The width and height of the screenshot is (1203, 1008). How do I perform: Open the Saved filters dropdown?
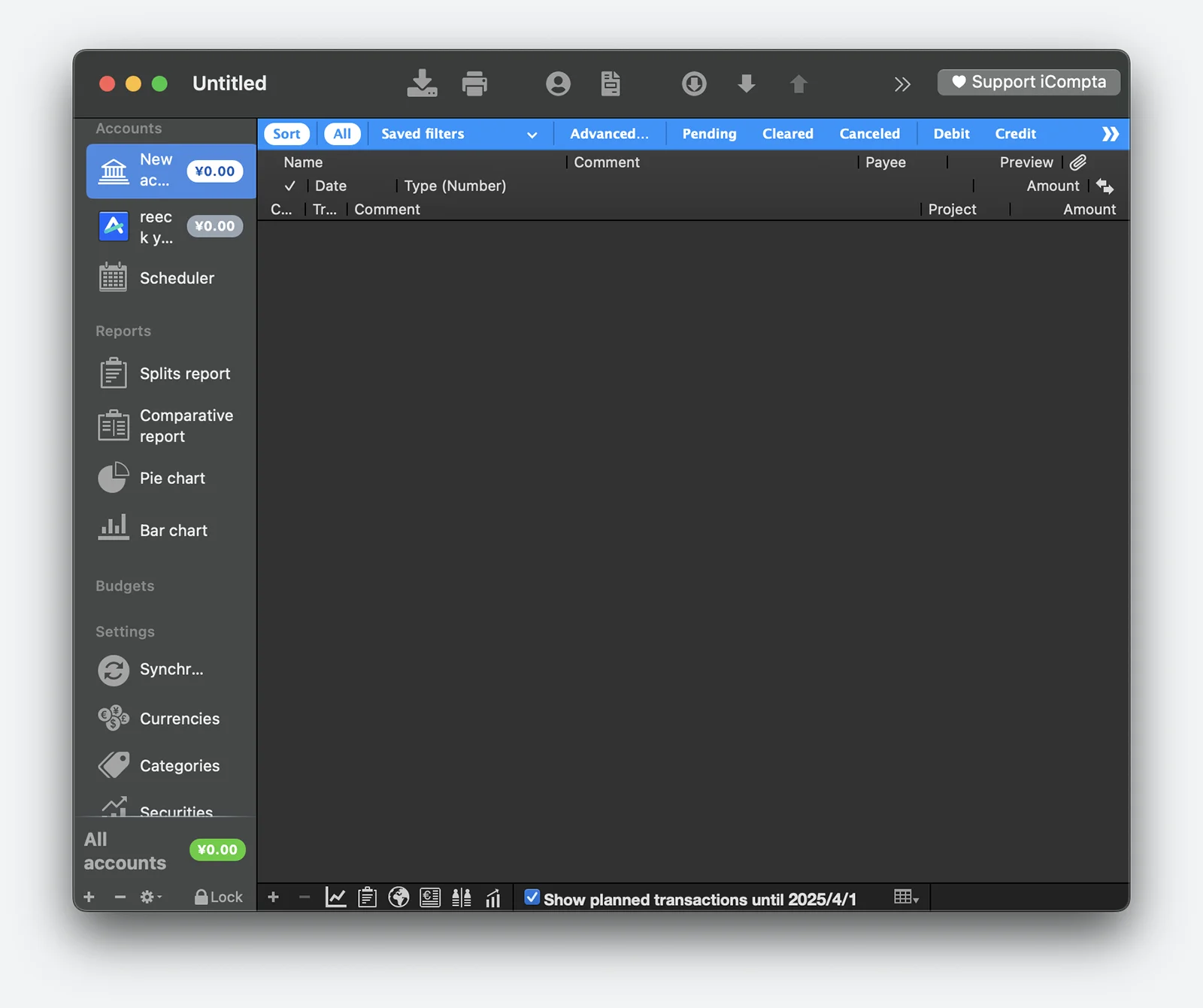459,134
